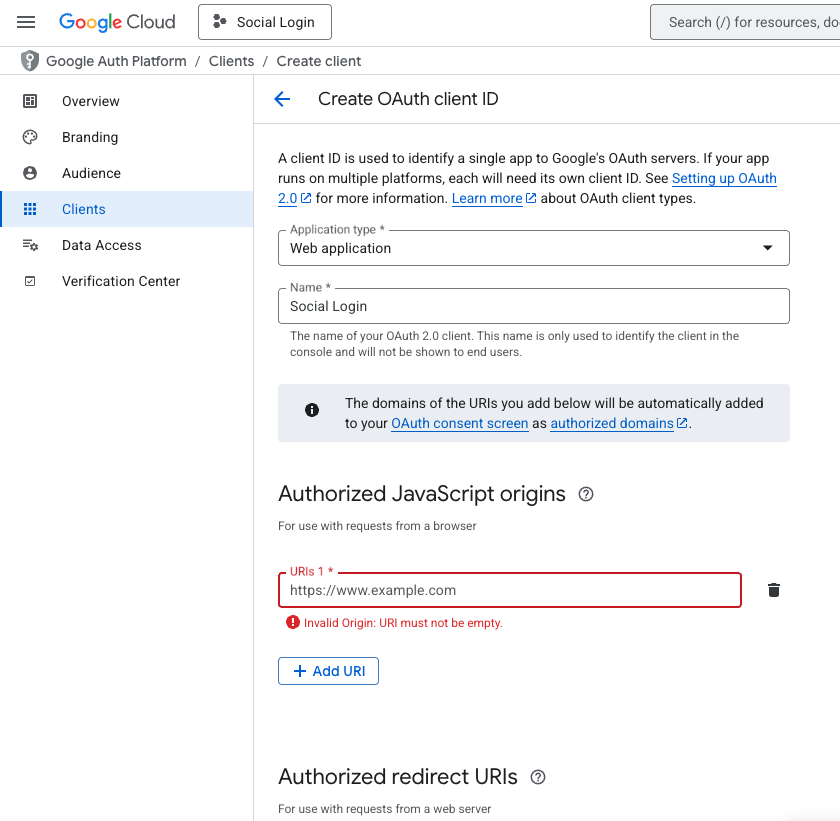The height and width of the screenshot is (821, 840).
Task: Click the Google Auth Platform shield icon
Action: pos(30,61)
